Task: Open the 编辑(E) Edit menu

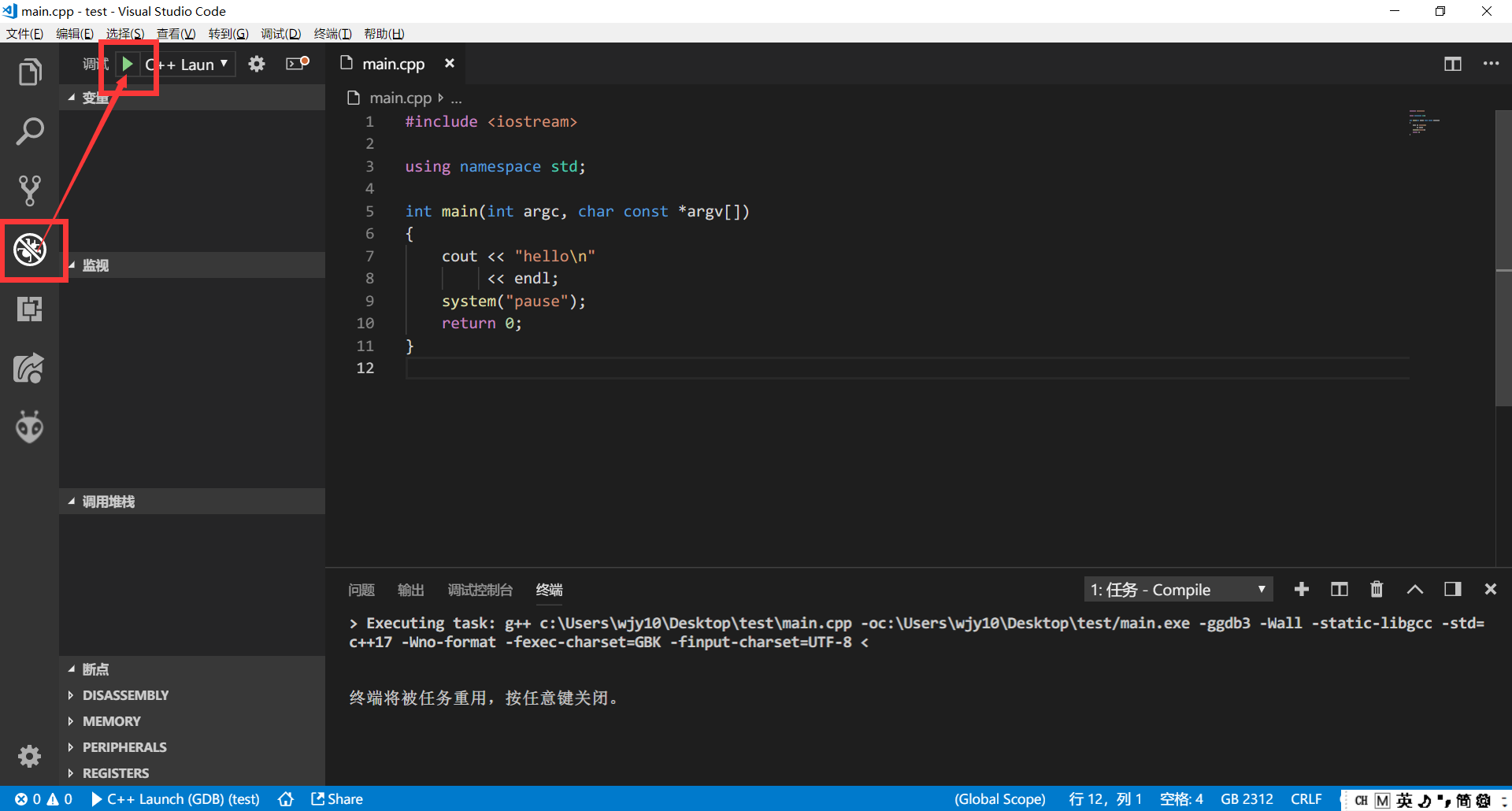Action: tap(75, 34)
